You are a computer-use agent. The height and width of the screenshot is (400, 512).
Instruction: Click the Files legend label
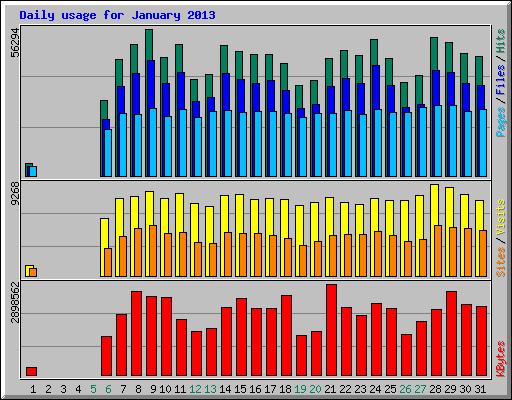coord(501,80)
